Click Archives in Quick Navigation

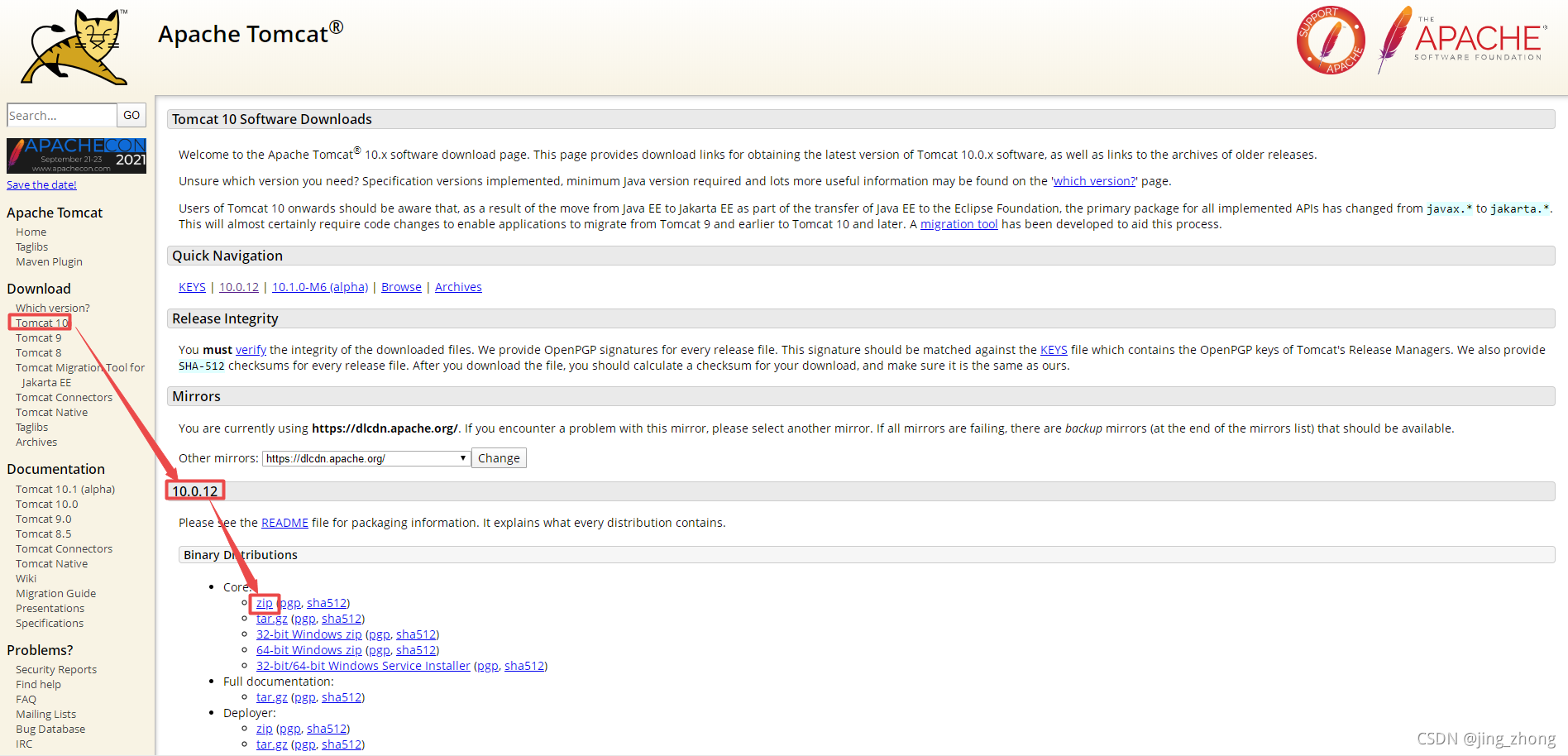coord(458,287)
